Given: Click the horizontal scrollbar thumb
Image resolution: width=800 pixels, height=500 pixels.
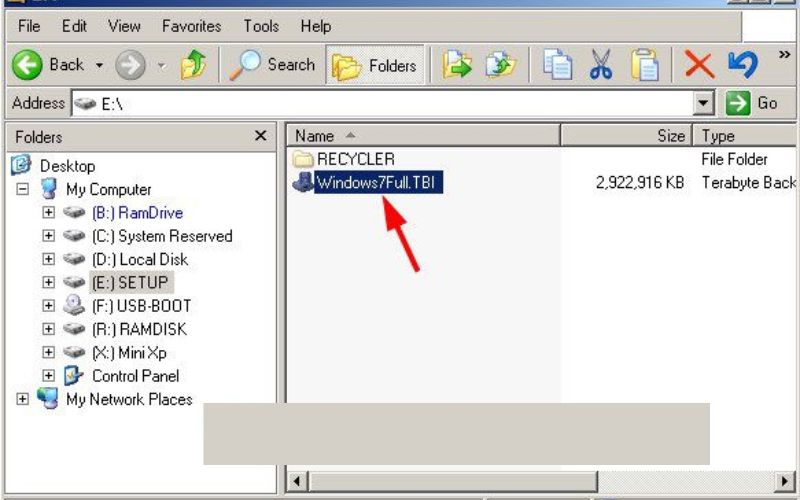Looking at the screenshot, I should (452, 481).
